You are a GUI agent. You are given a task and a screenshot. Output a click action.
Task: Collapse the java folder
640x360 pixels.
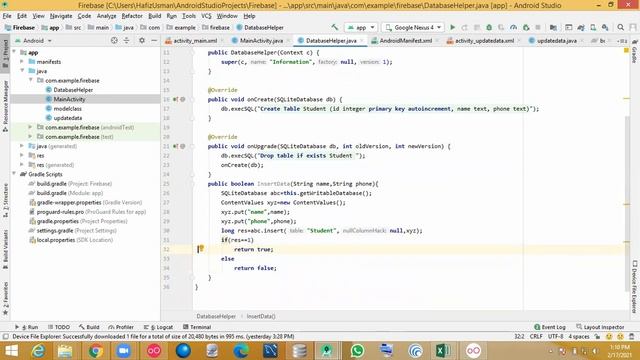click(22, 71)
